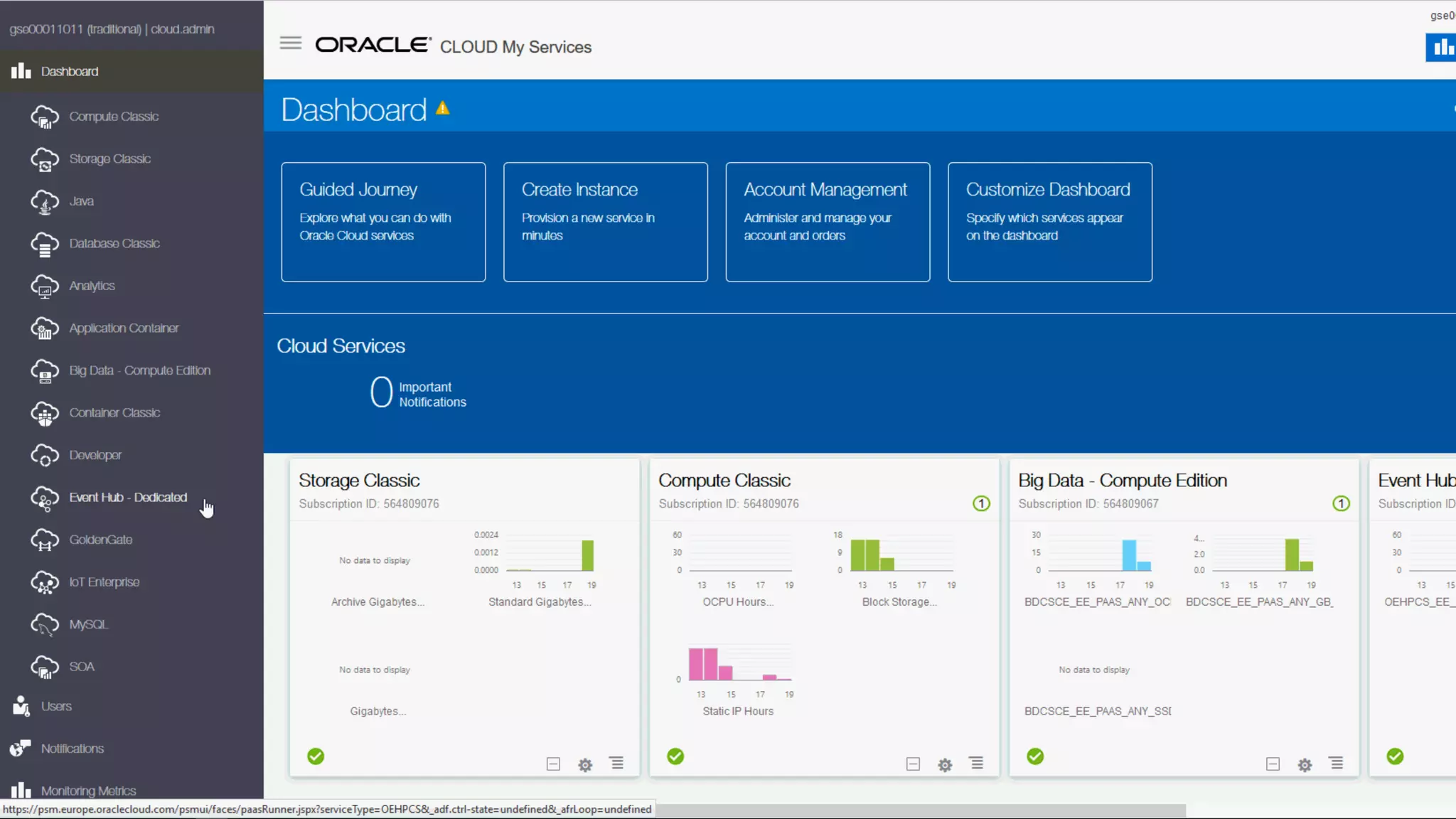The width and height of the screenshot is (1456, 819).
Task: Open Storage Classic tile action menu
Action: pos(616,764)
